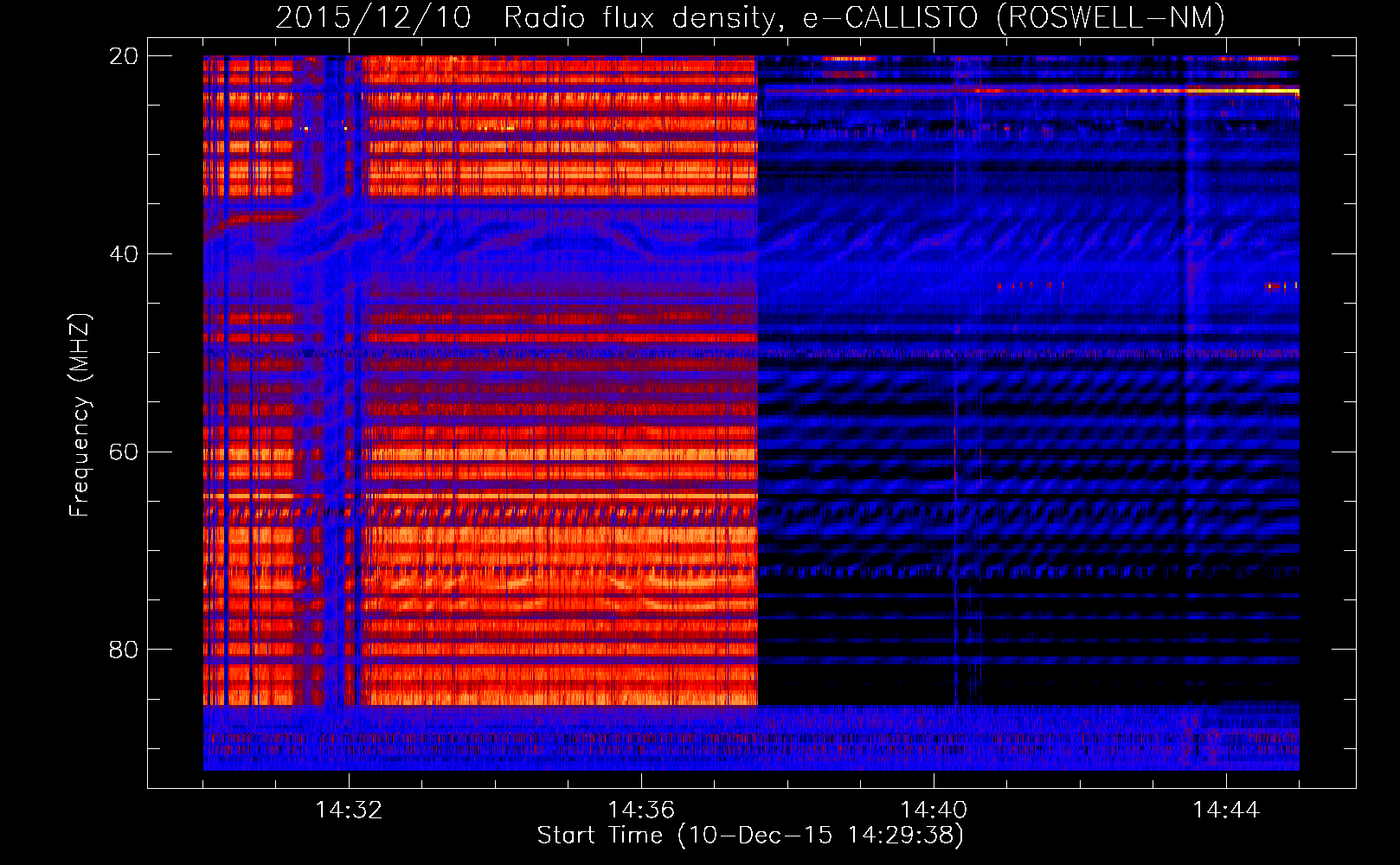Click the plot title mentioning e-CALLISTO

click(x=749, y=17)
